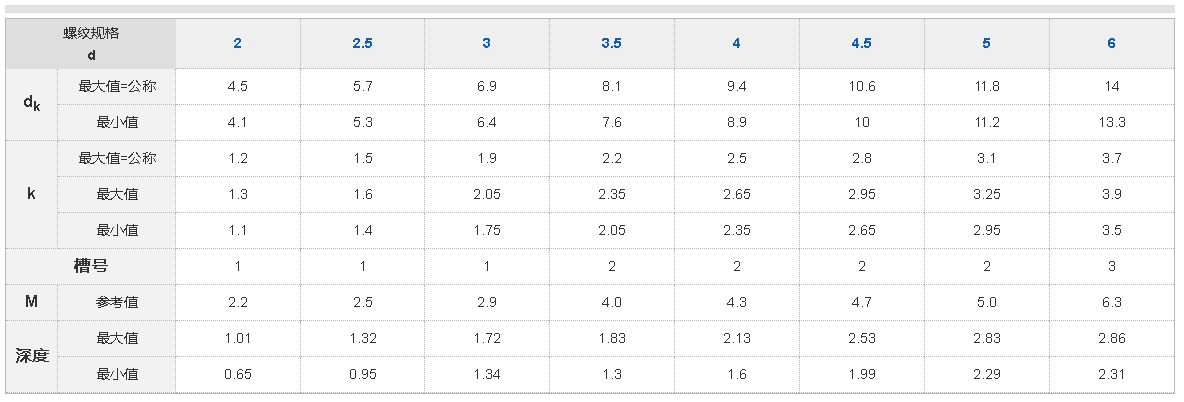Viewport: 1184px width, 402px height.
Task: Open the 3.5 thread size header link
Action: pyautogui.click(x=611, y=43)
